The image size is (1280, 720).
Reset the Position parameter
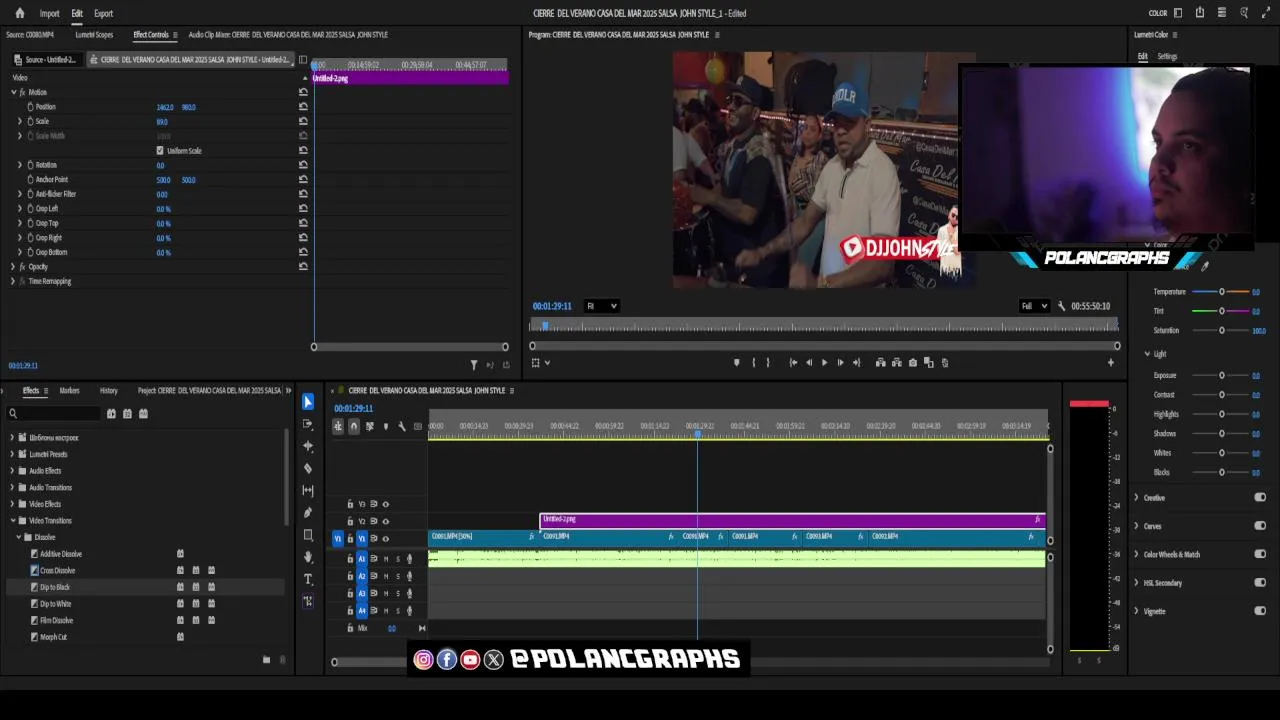pyautogui.click(x=303, y=107)
